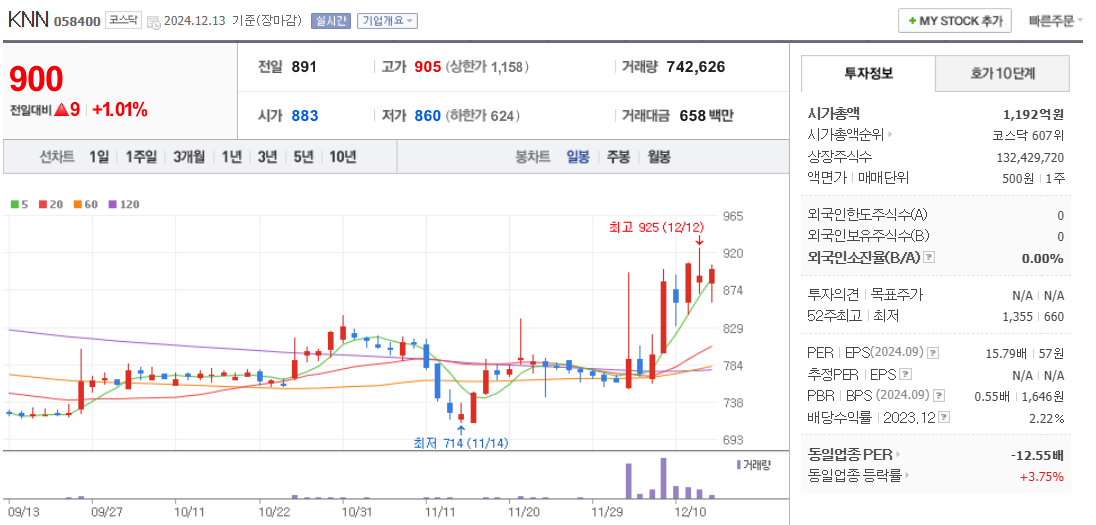This screenshot has width=1096, height=525.
Task: Click the red up-triangle next to 9
Action: click(61, 109)
